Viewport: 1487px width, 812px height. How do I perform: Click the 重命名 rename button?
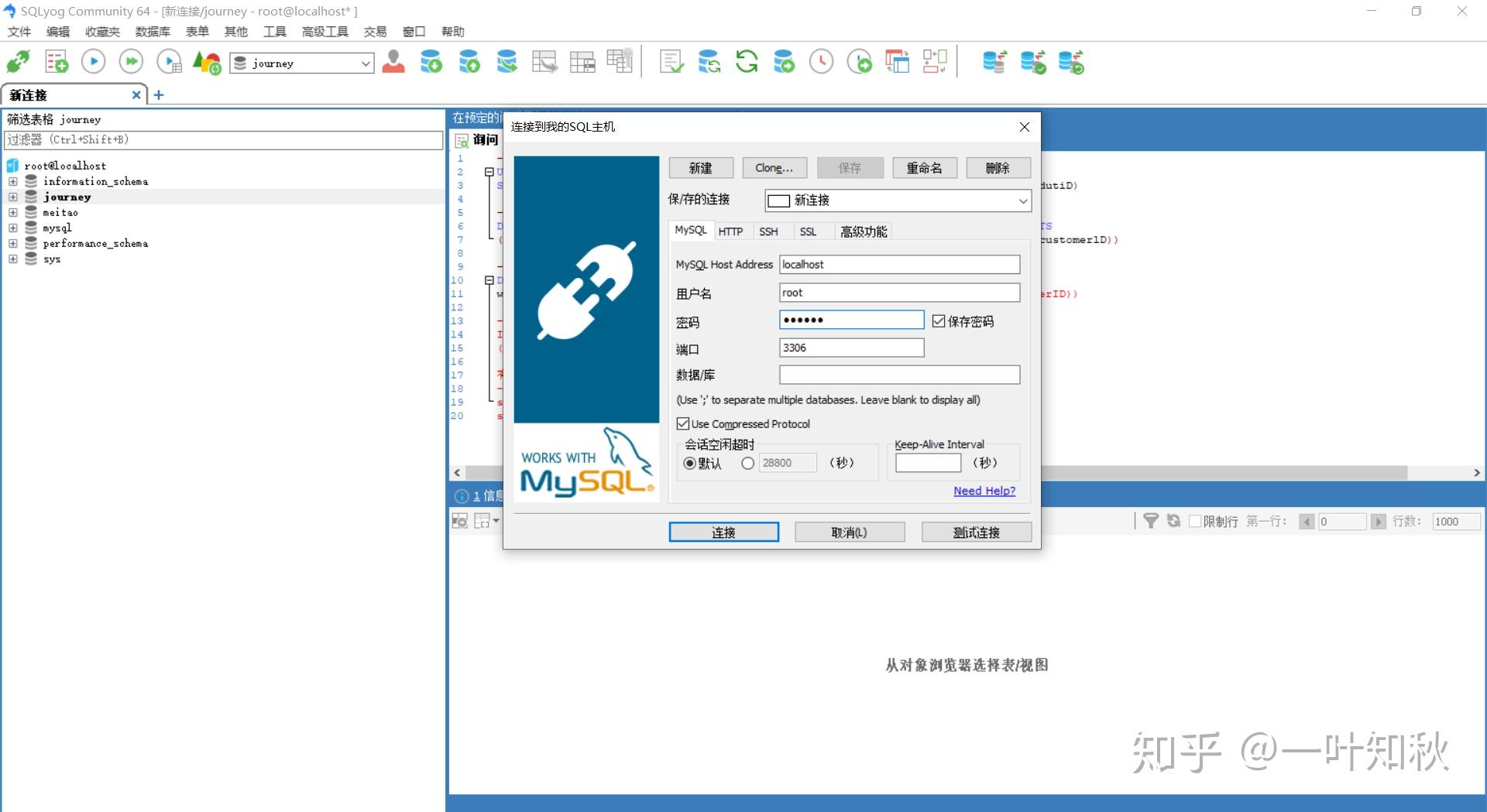point(925,168)
